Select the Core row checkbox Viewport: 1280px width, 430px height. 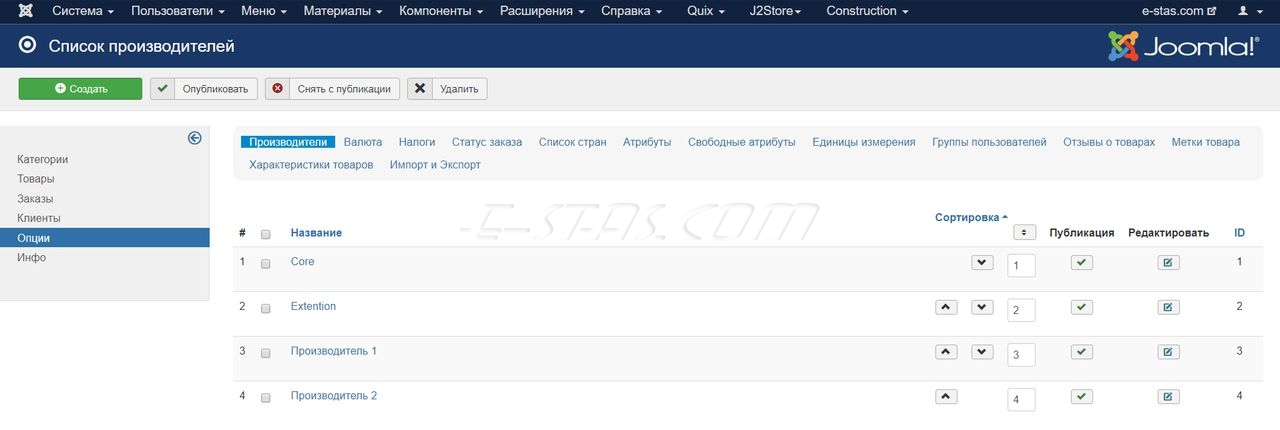[x=265, y=264]
